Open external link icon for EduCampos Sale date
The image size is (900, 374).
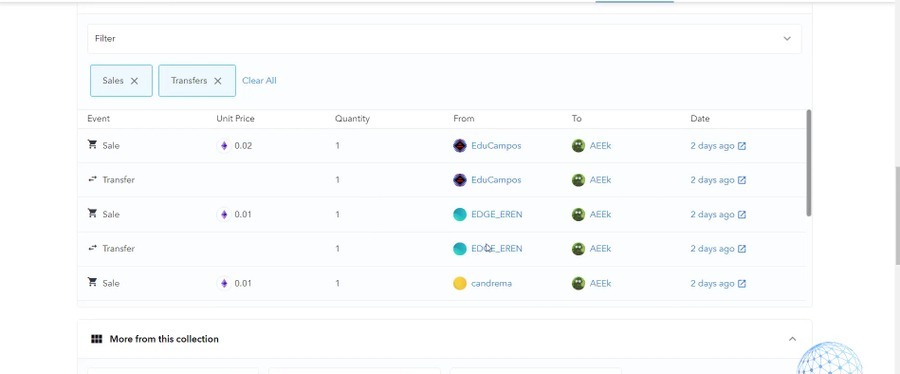point(742,146)
